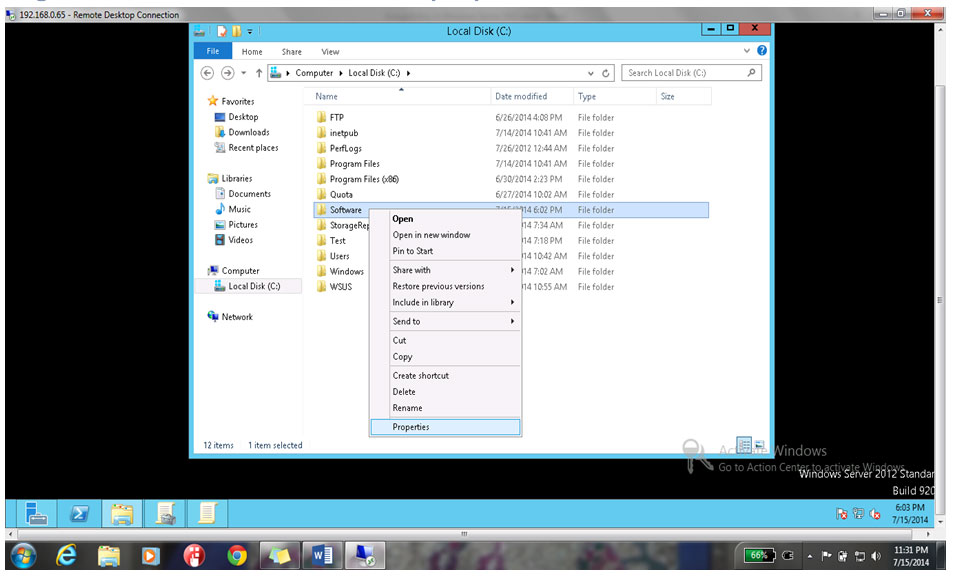Select the inetpub folder
This screenshot has height=578, width=954.
(344, 133)
